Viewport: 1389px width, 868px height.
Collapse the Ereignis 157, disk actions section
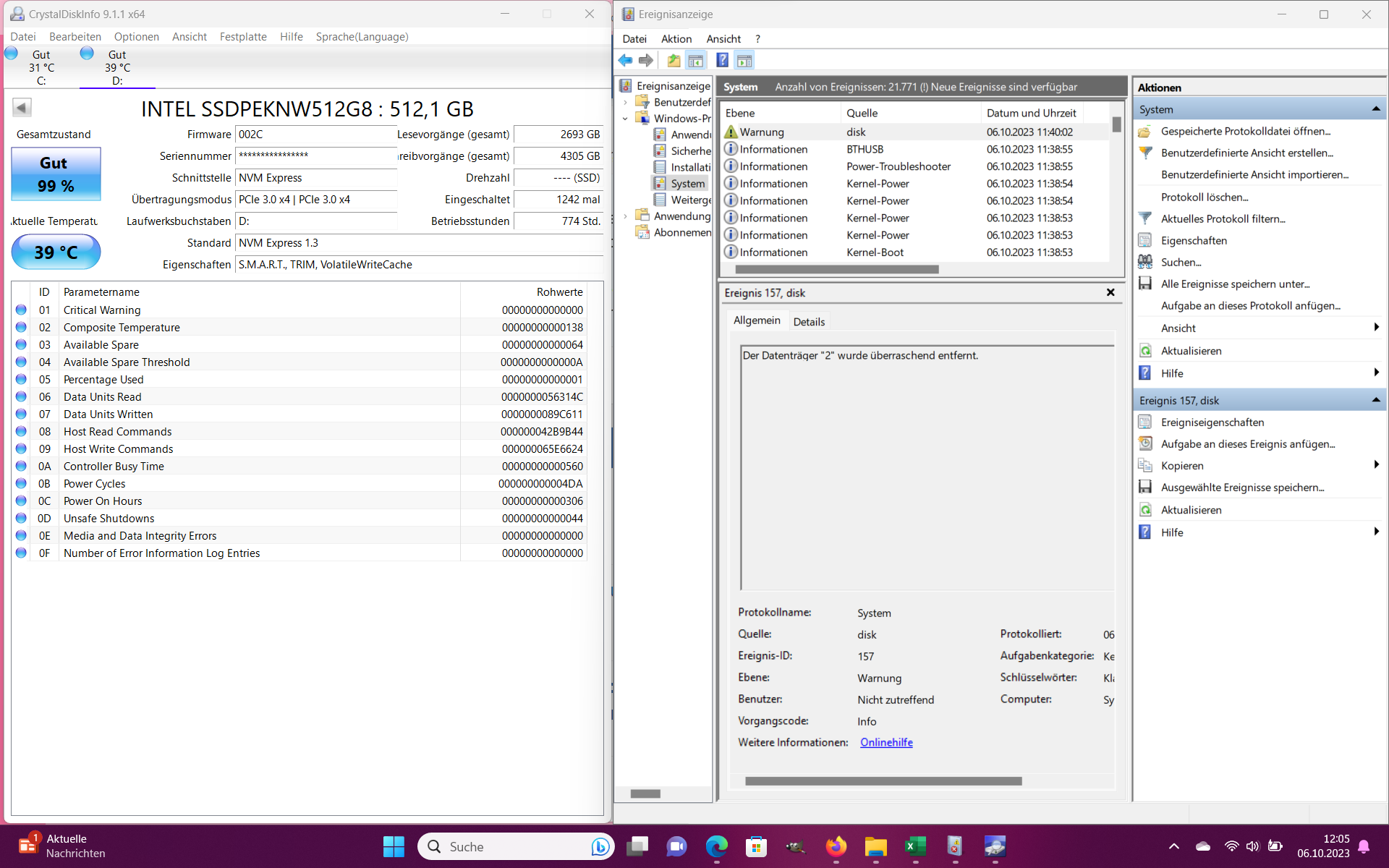[1376, 399]
